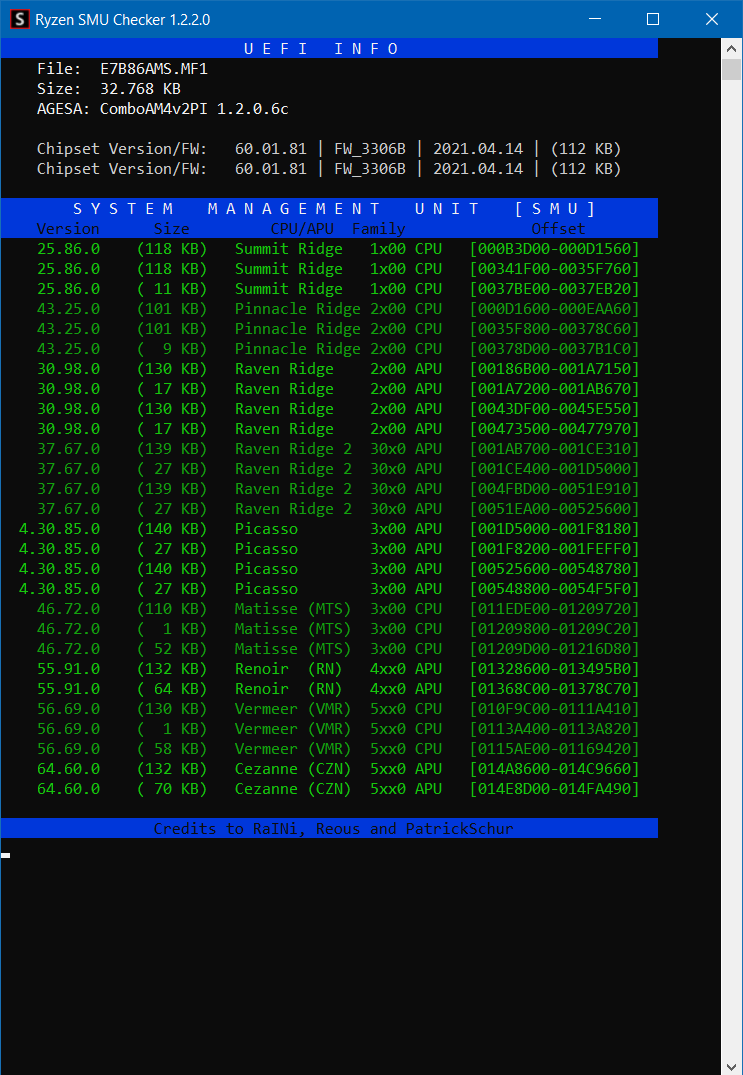Image resolution: width=743 pixels, height=1075 pixels.
Task: Close the Ryzen SMU Checker window
Action: point(712,19)
